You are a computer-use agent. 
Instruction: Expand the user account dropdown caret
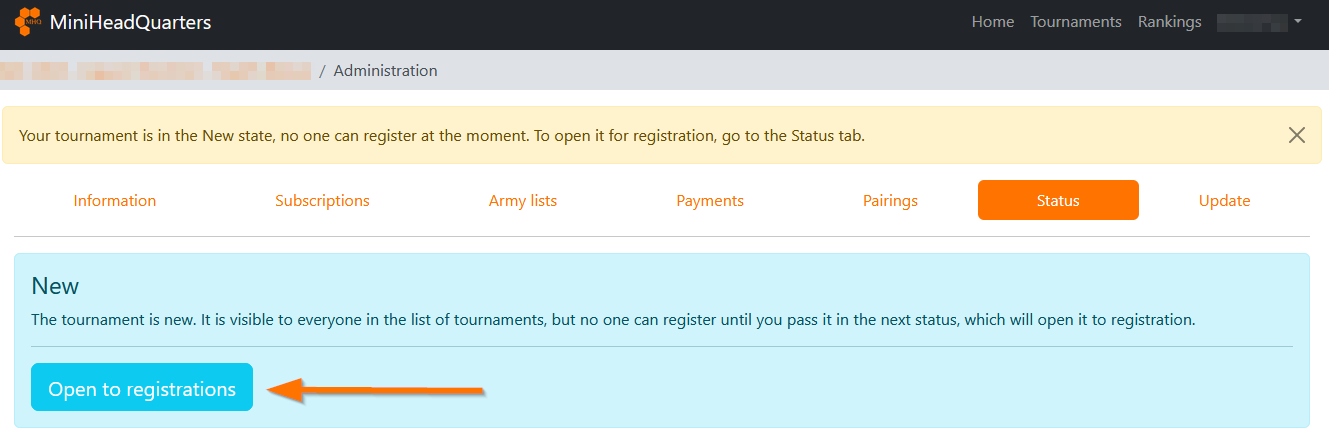click(x=1297, y=21)
